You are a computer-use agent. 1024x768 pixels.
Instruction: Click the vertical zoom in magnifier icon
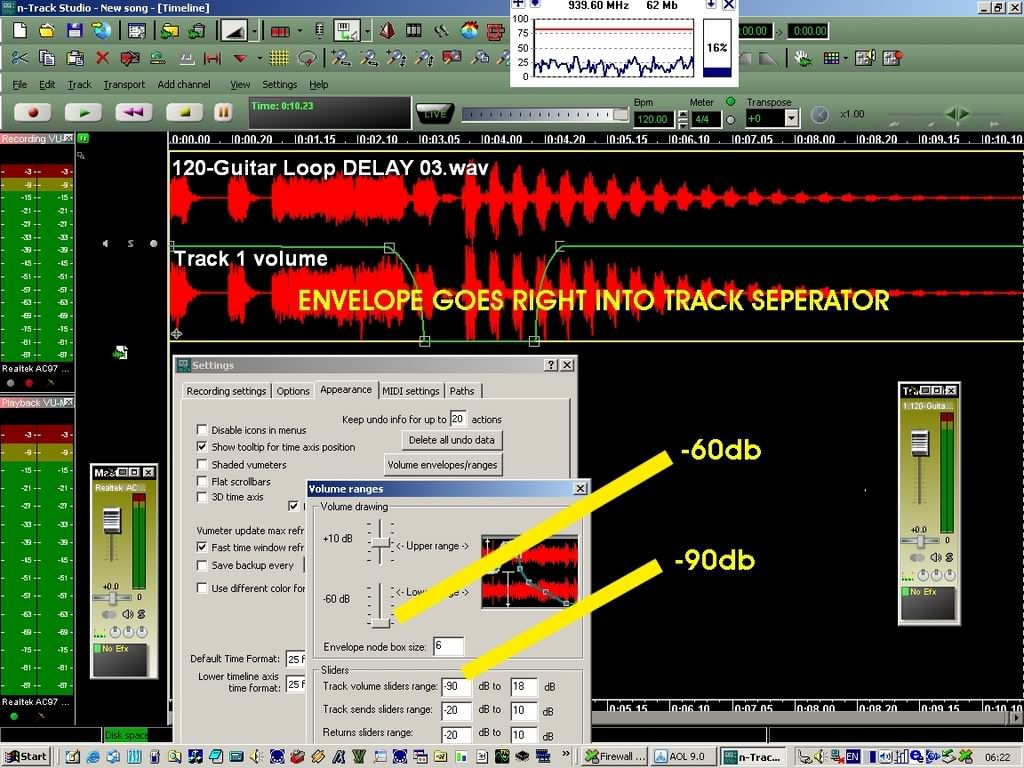pos(396,58)
